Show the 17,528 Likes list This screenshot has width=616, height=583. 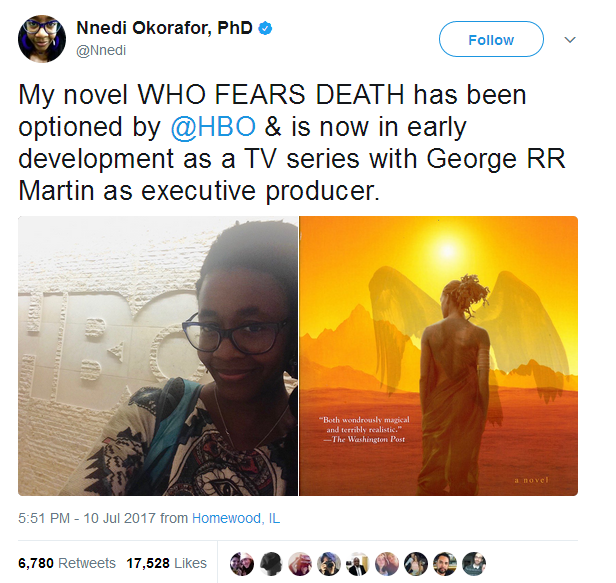tap(167, 563)
